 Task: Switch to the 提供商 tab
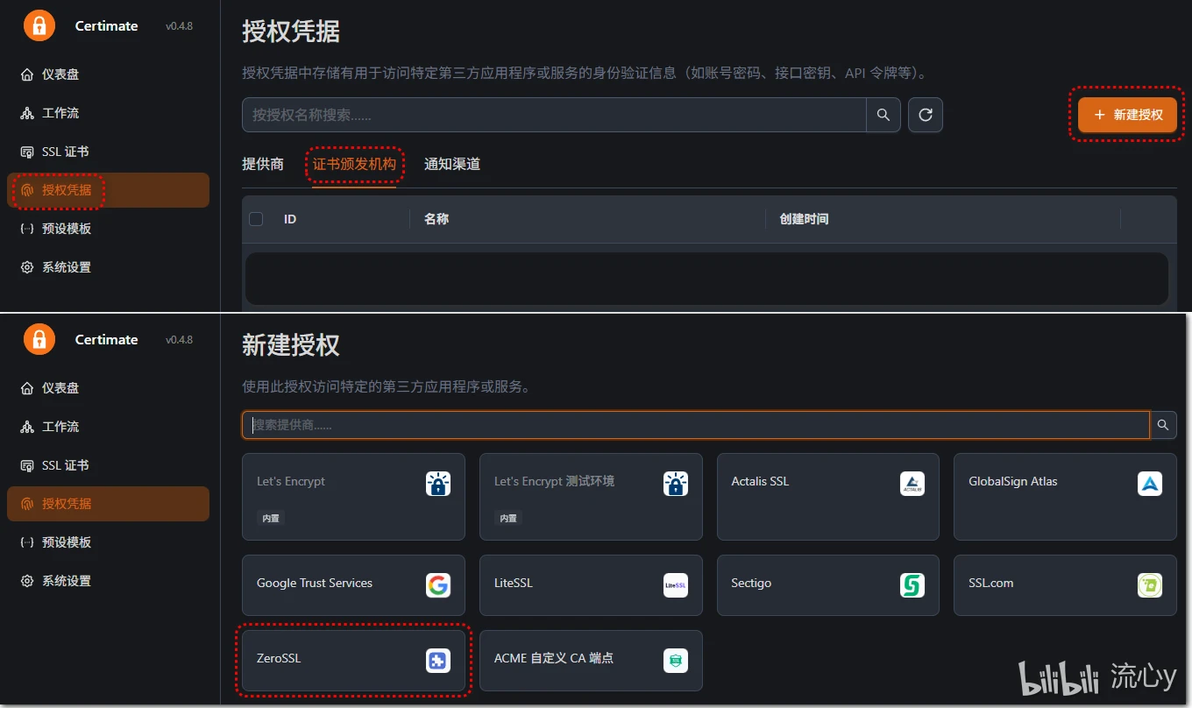[x=263, y=164]
